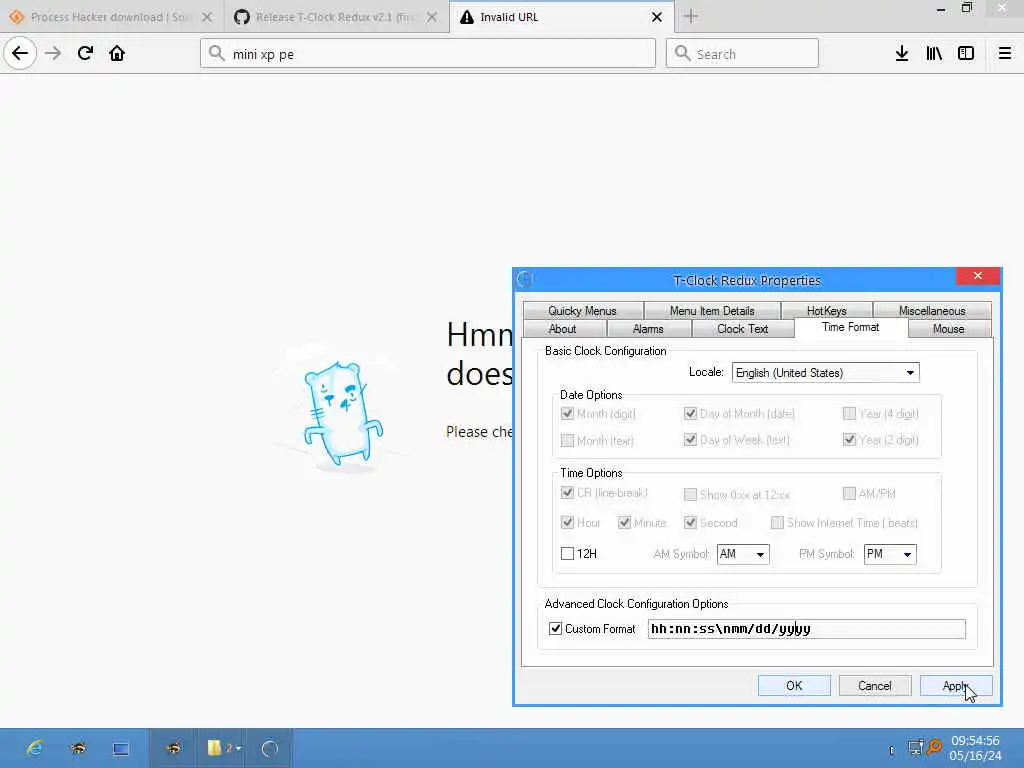Open a new tab with plus button
This screenshot has width=1024, height=768.
691,17
